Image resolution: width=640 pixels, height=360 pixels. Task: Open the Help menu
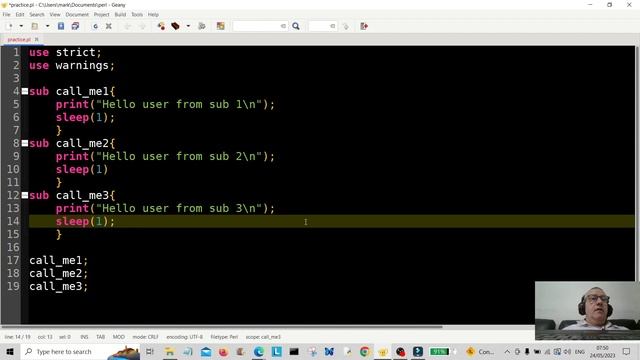pyautogui.click(x=153, y=14)
